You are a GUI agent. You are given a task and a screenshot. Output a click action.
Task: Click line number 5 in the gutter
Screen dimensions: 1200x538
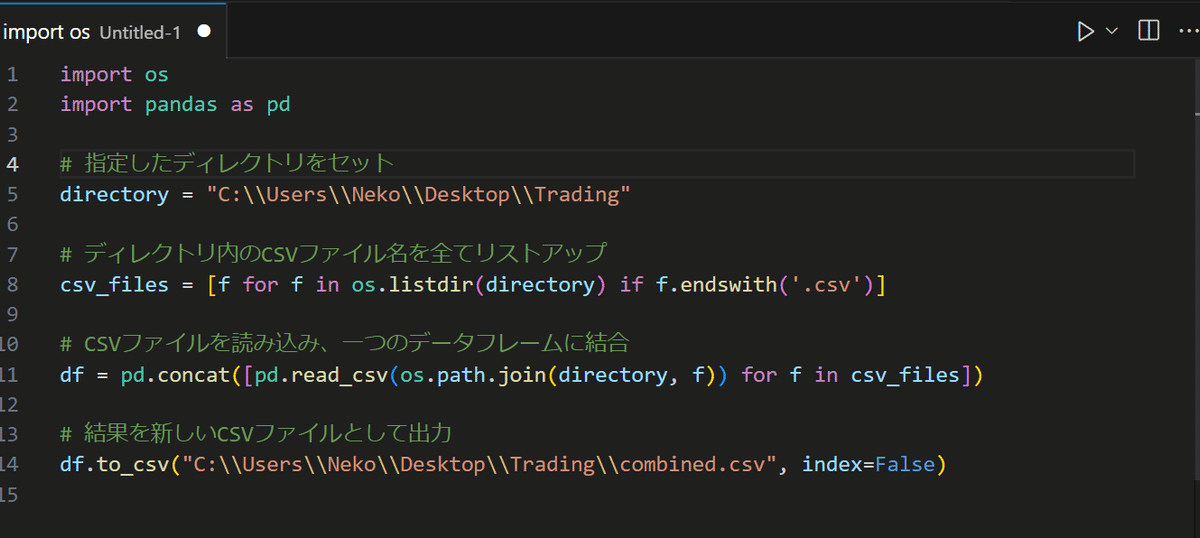(12, 194)
